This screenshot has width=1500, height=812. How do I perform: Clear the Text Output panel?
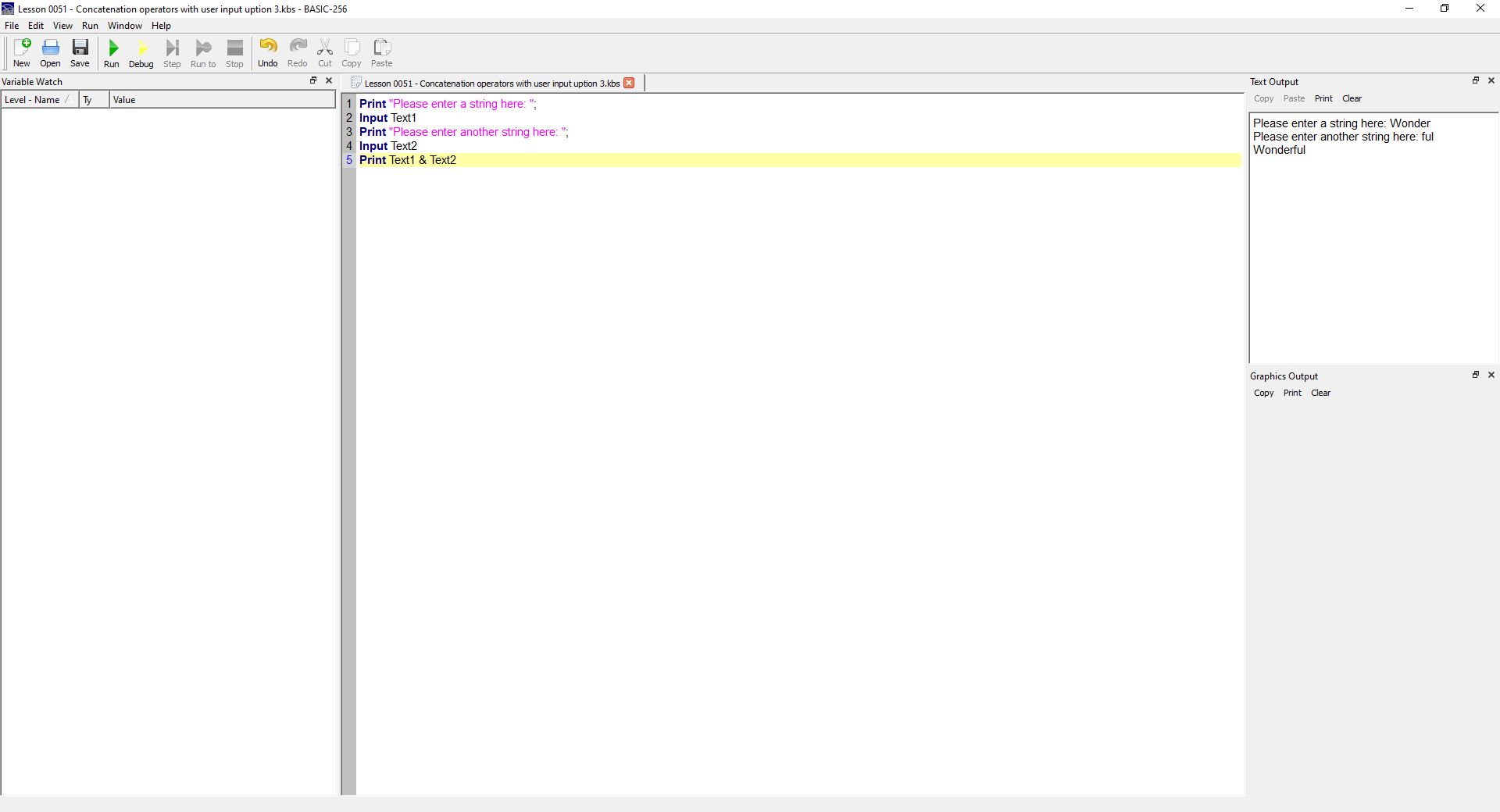click(1352, 98)
